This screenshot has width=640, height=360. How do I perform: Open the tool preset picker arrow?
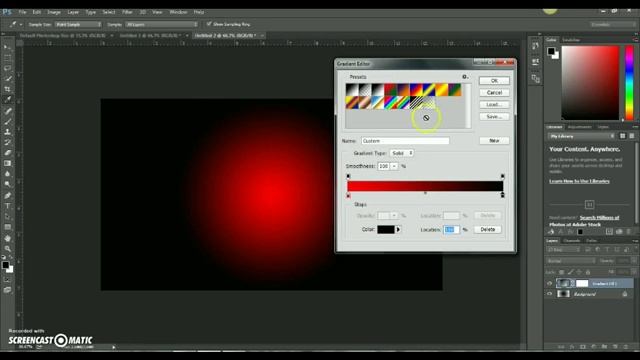21,24
